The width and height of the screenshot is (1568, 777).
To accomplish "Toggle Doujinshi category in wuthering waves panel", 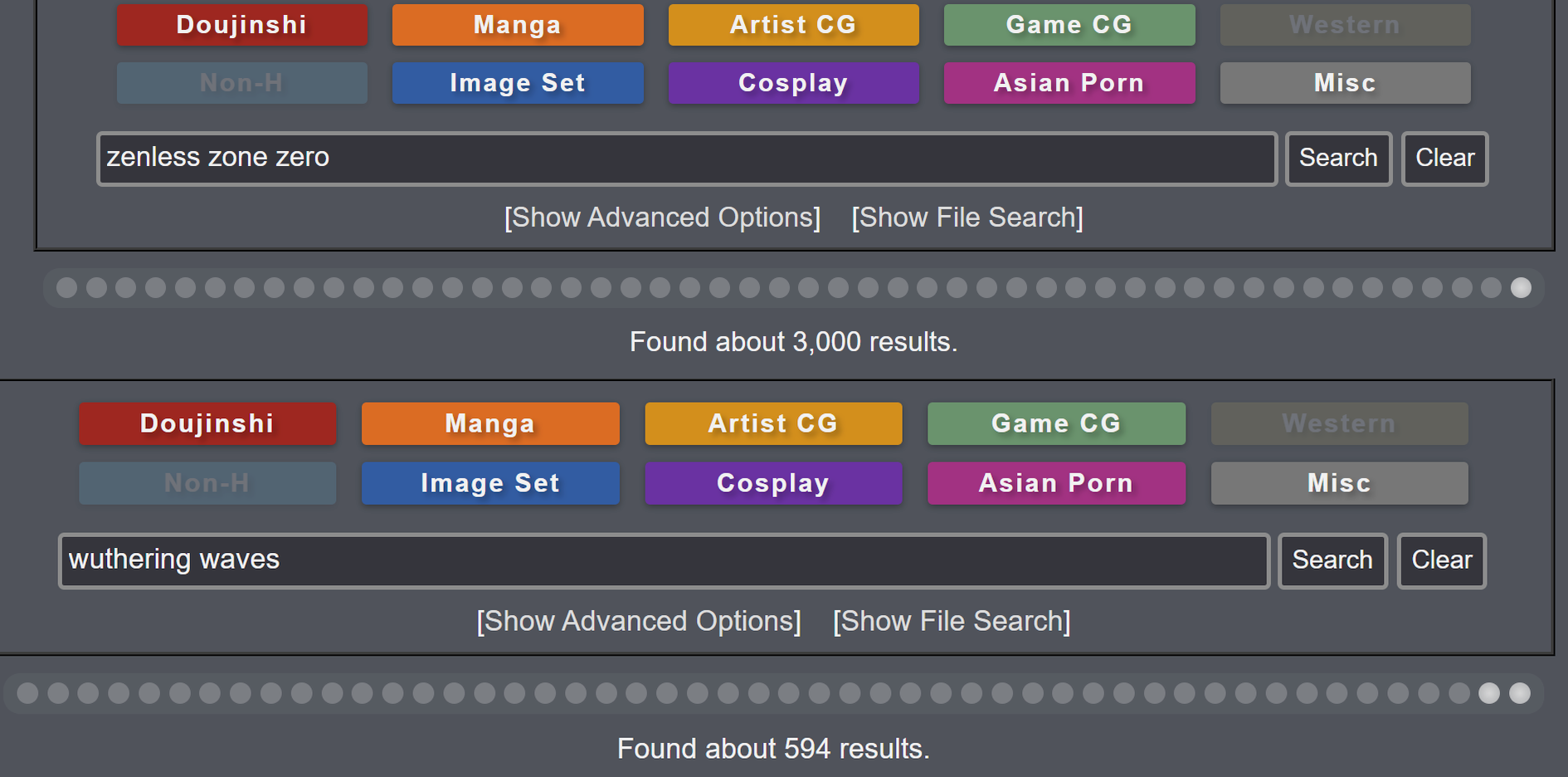I will pyautogui.click(x=207, y=423).
